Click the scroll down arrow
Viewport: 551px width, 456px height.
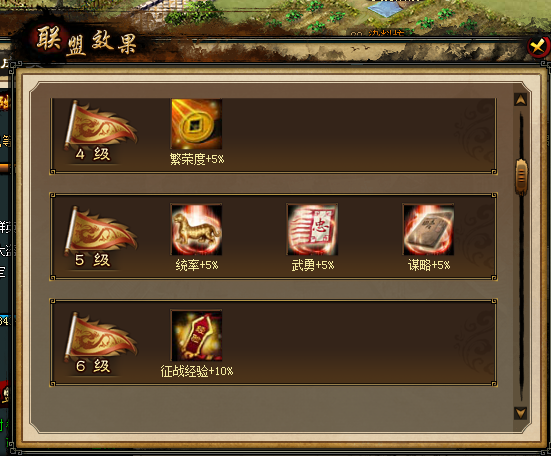pos(520,413)
